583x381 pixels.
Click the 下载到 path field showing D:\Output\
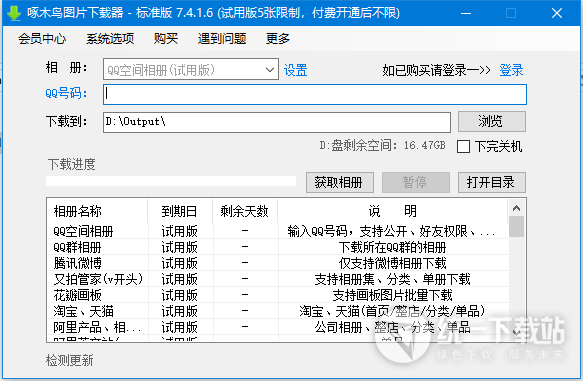(x=277, y=122)
